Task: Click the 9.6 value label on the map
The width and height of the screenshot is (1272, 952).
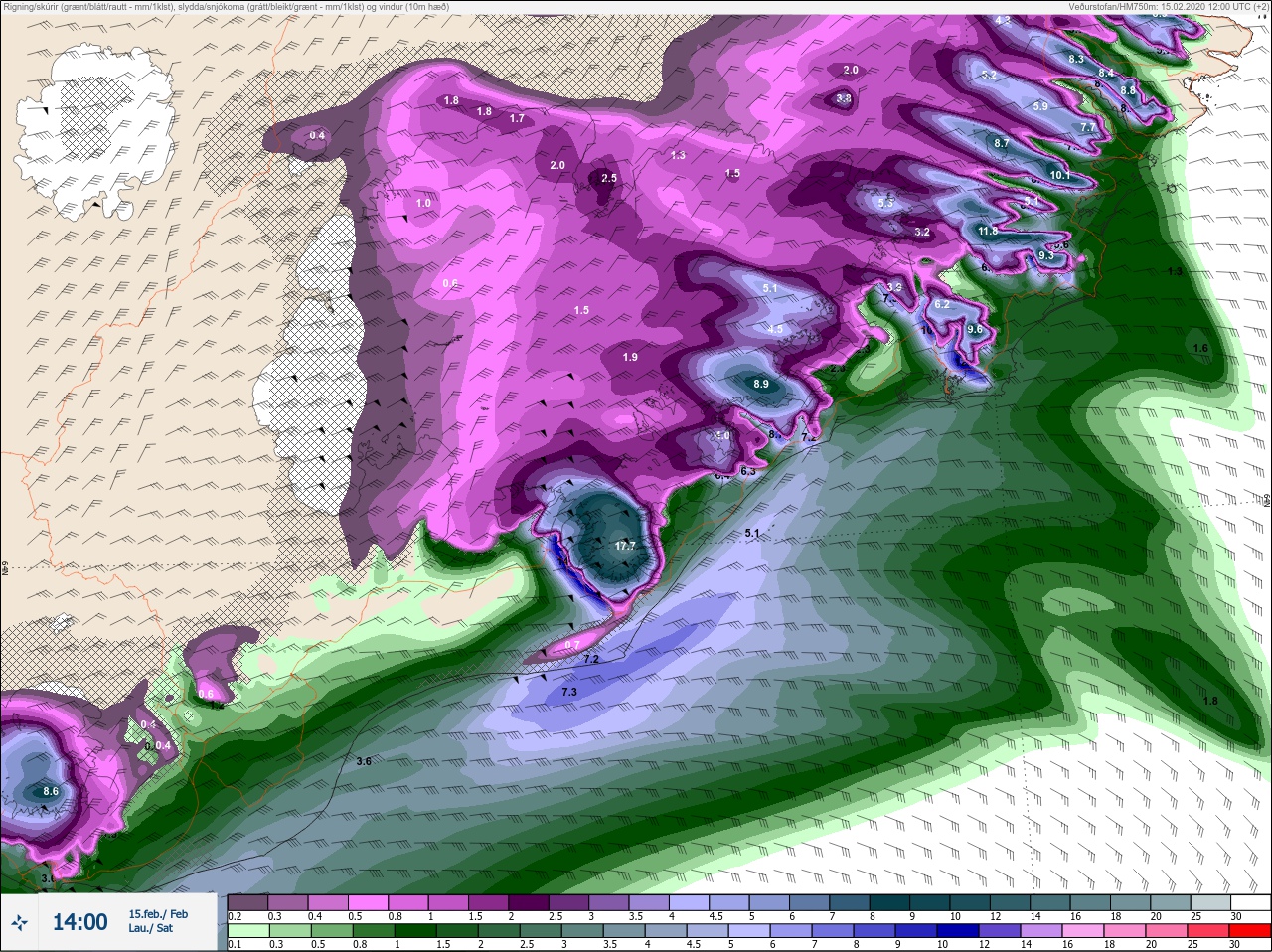Action: (974, 329)
